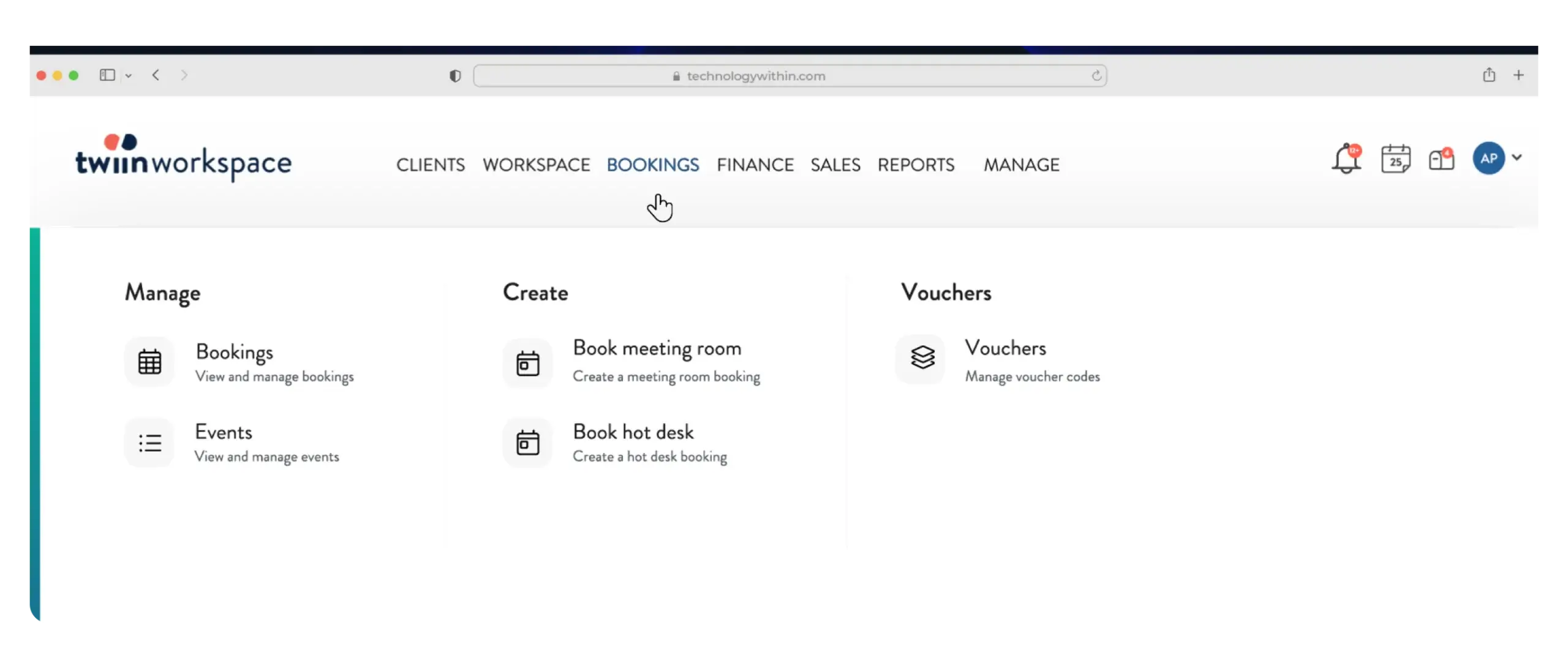Expand the dropdown arrow beside AP avatar
The image size is (1568, 669).
click(x=1517, y=157)
